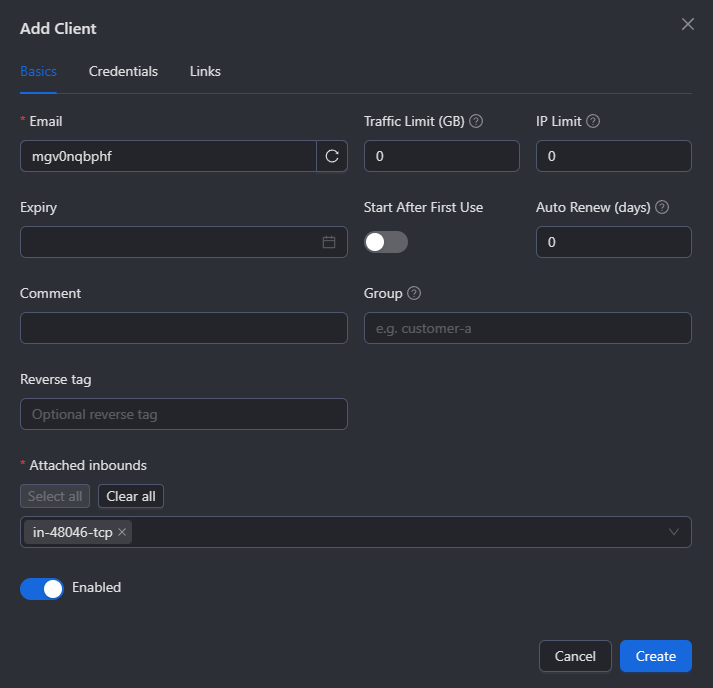Viewport: 713px width, 688px height.
Task: Click the IP Limit input field
Action: (614, 156)
